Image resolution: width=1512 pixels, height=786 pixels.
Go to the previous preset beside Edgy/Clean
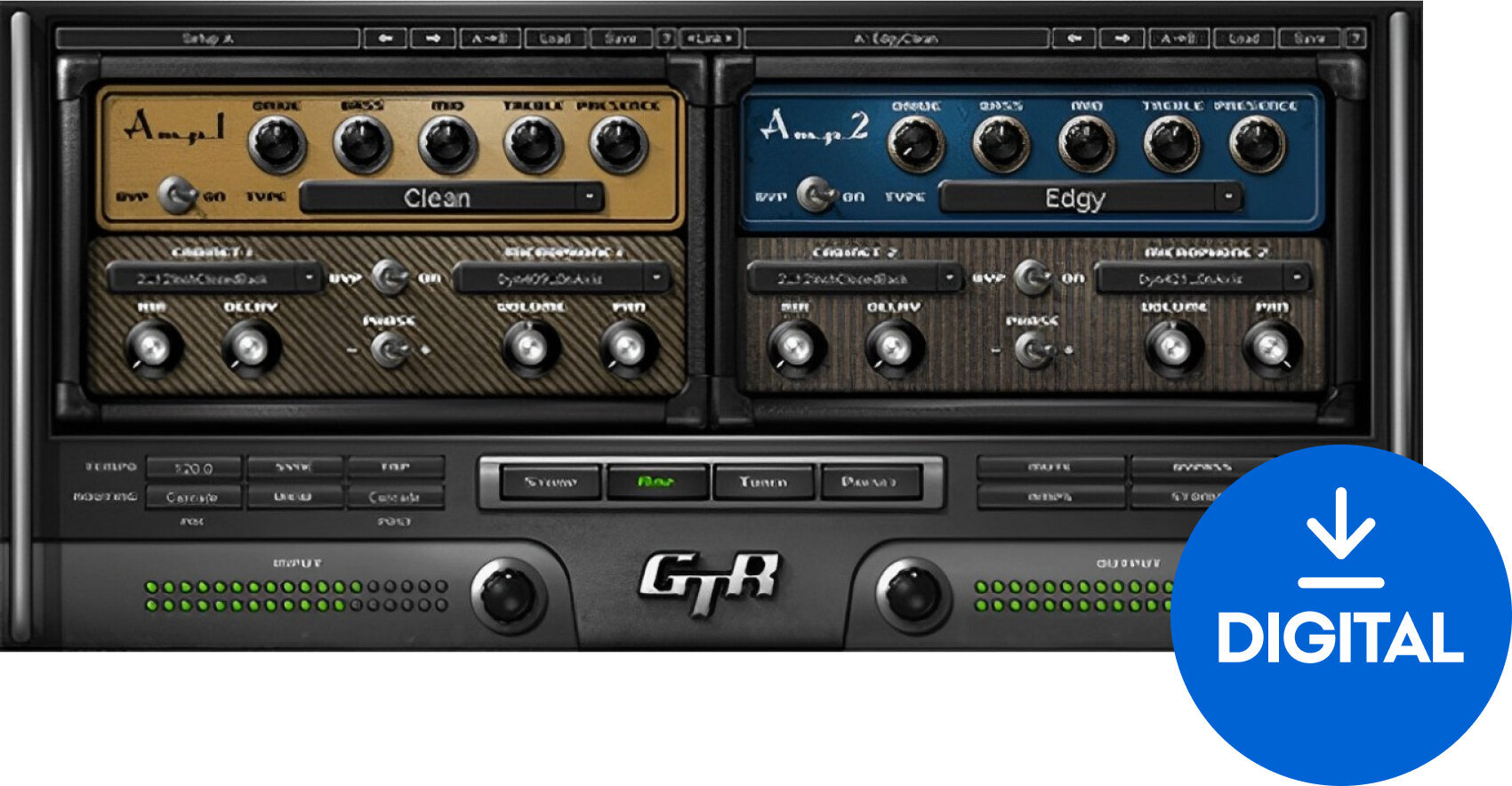click(1074, 38)
